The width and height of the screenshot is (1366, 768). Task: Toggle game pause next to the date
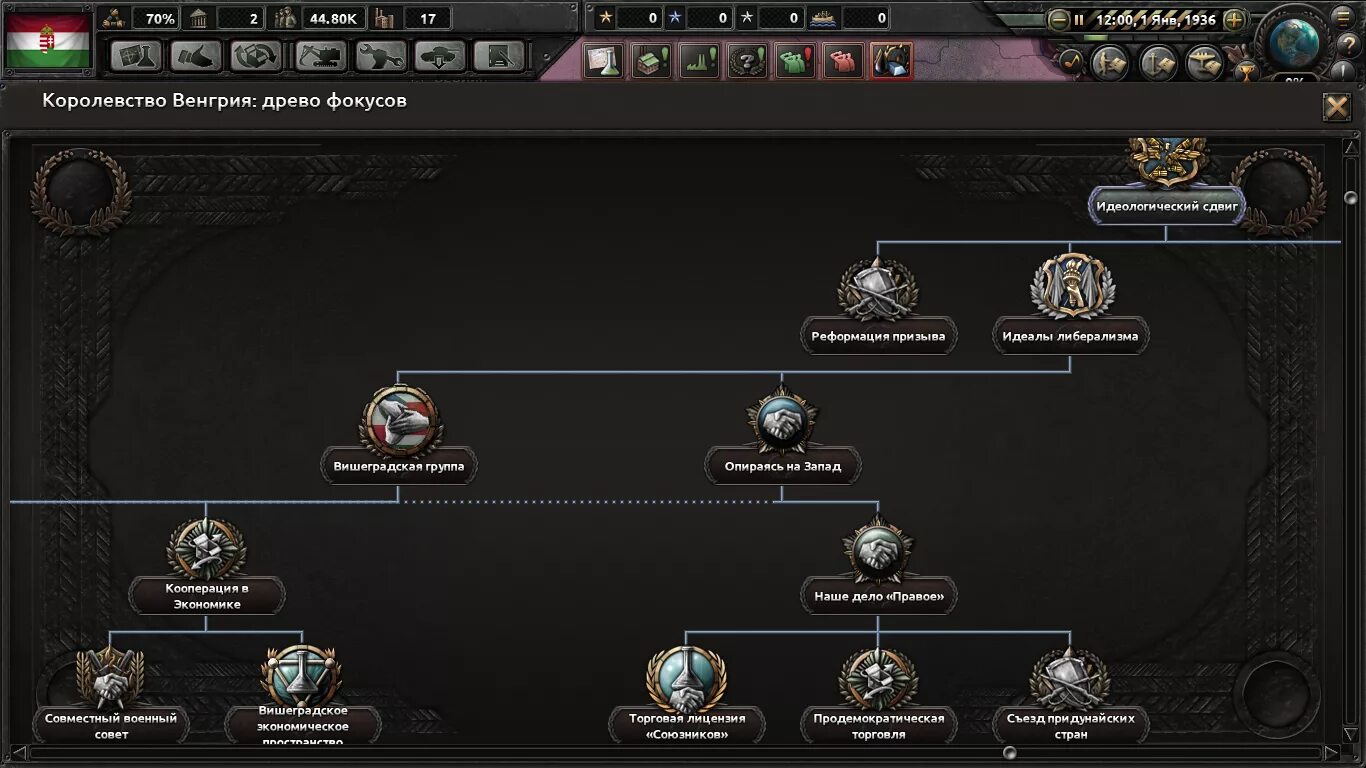pos(1079,19)
